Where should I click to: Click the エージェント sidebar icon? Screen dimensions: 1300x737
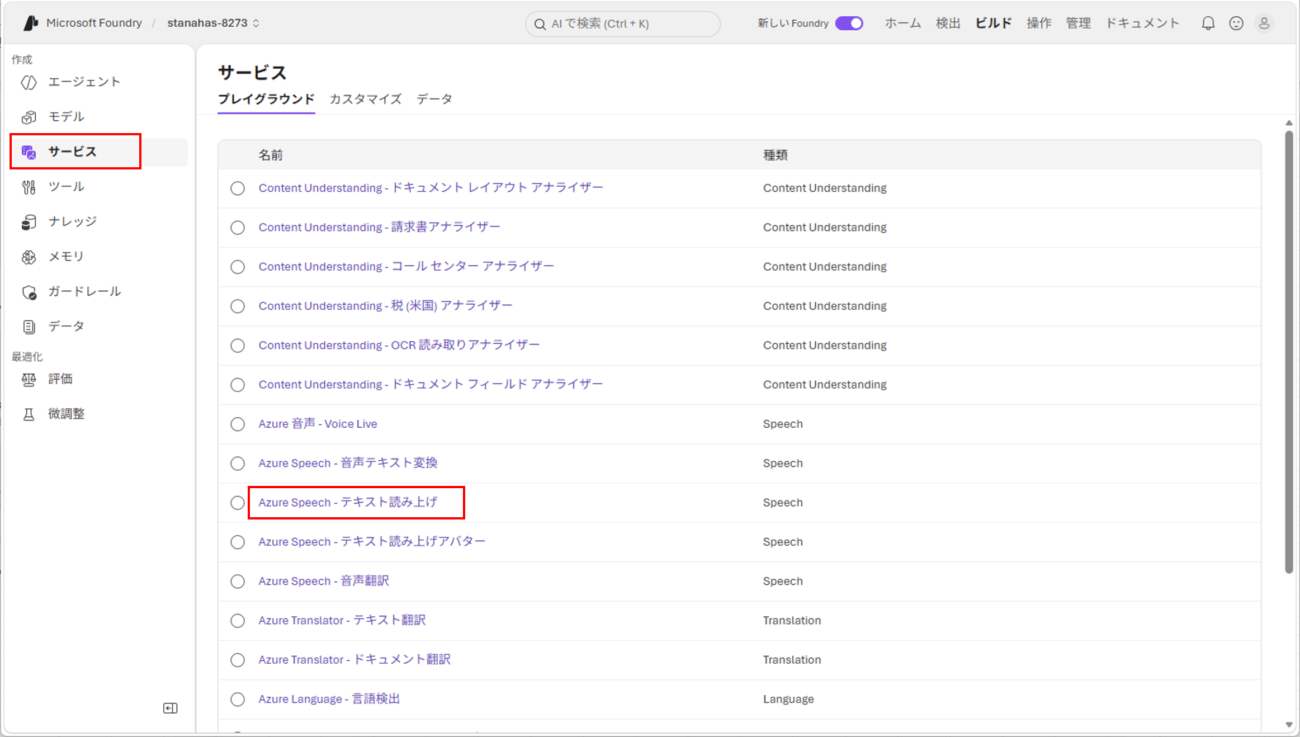point(29,82)
